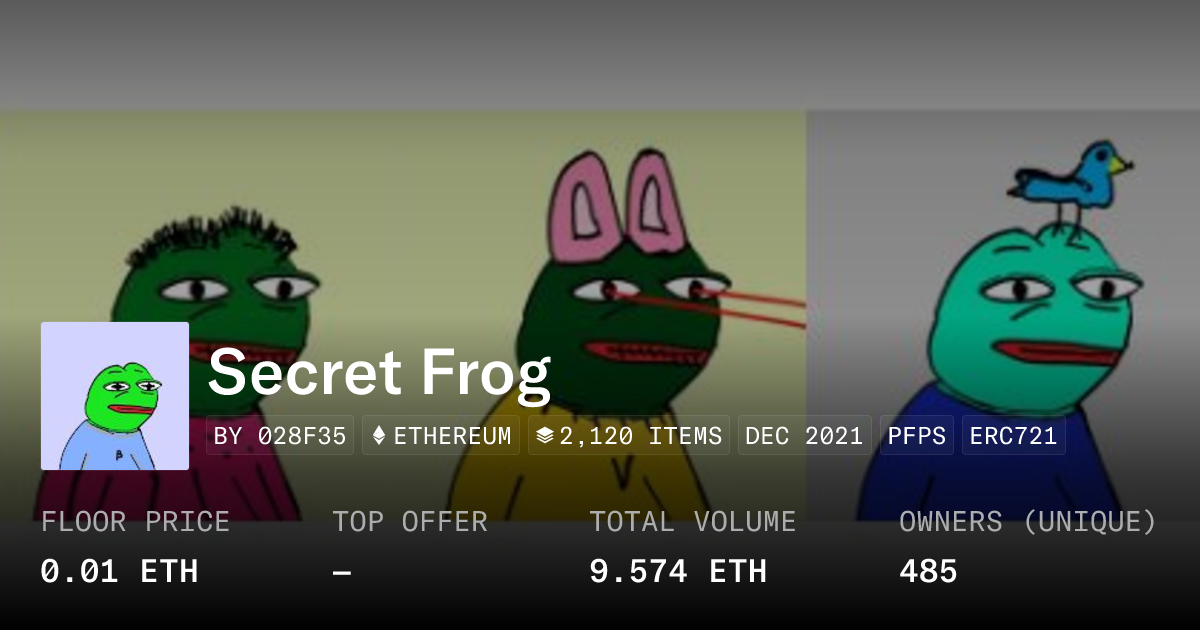Click the ERC721 token standard tag

[1014, 436]
